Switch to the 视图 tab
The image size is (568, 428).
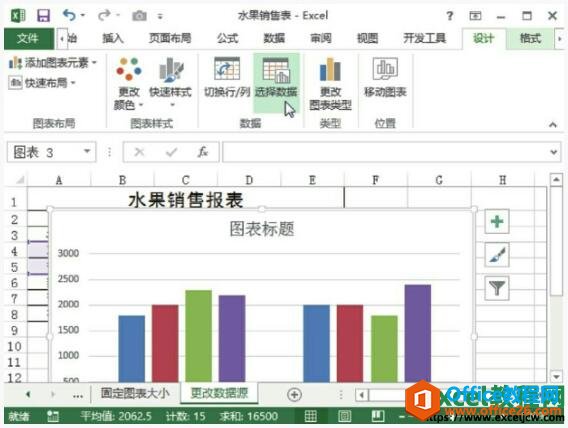368,38
